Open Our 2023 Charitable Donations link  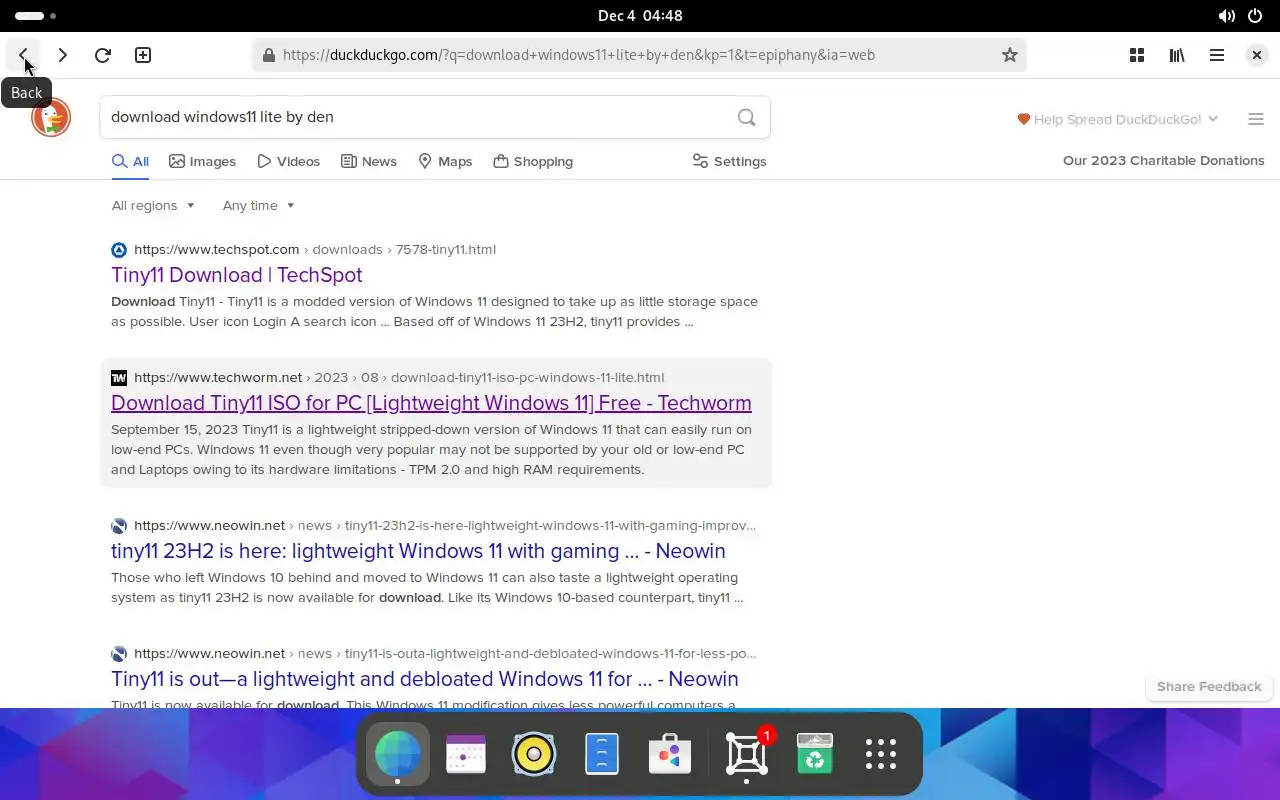pyautogui.click(x=1164, y=161)
